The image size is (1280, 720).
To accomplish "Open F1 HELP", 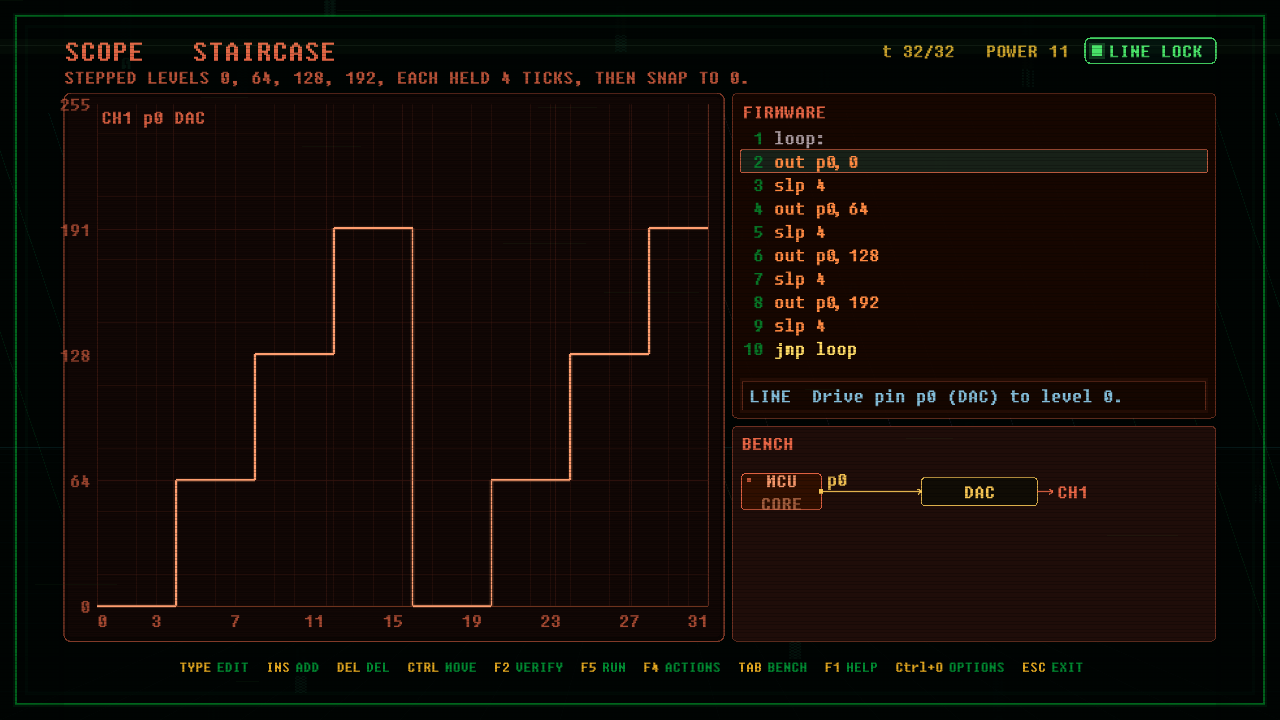I will click(851, 667).
